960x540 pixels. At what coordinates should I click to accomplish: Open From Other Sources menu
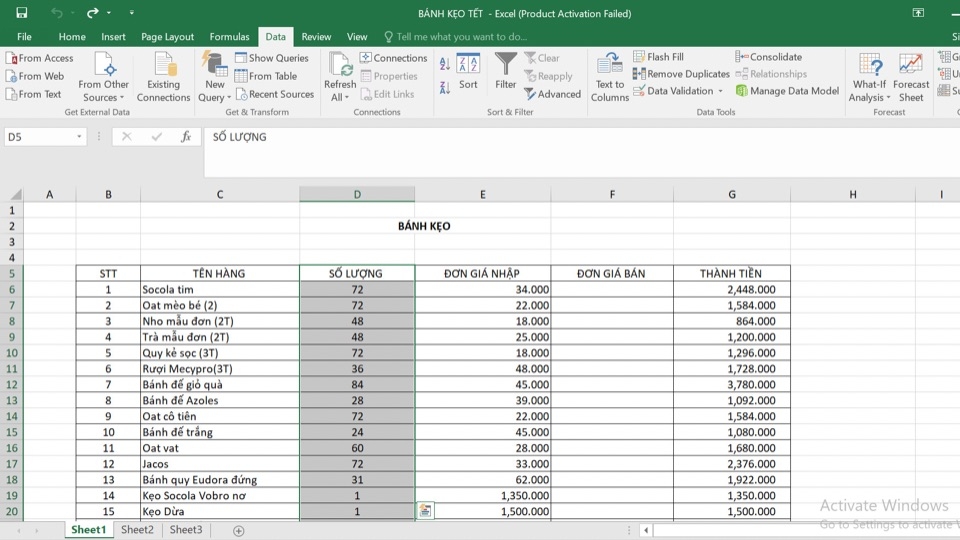click(x=103, y=77)
